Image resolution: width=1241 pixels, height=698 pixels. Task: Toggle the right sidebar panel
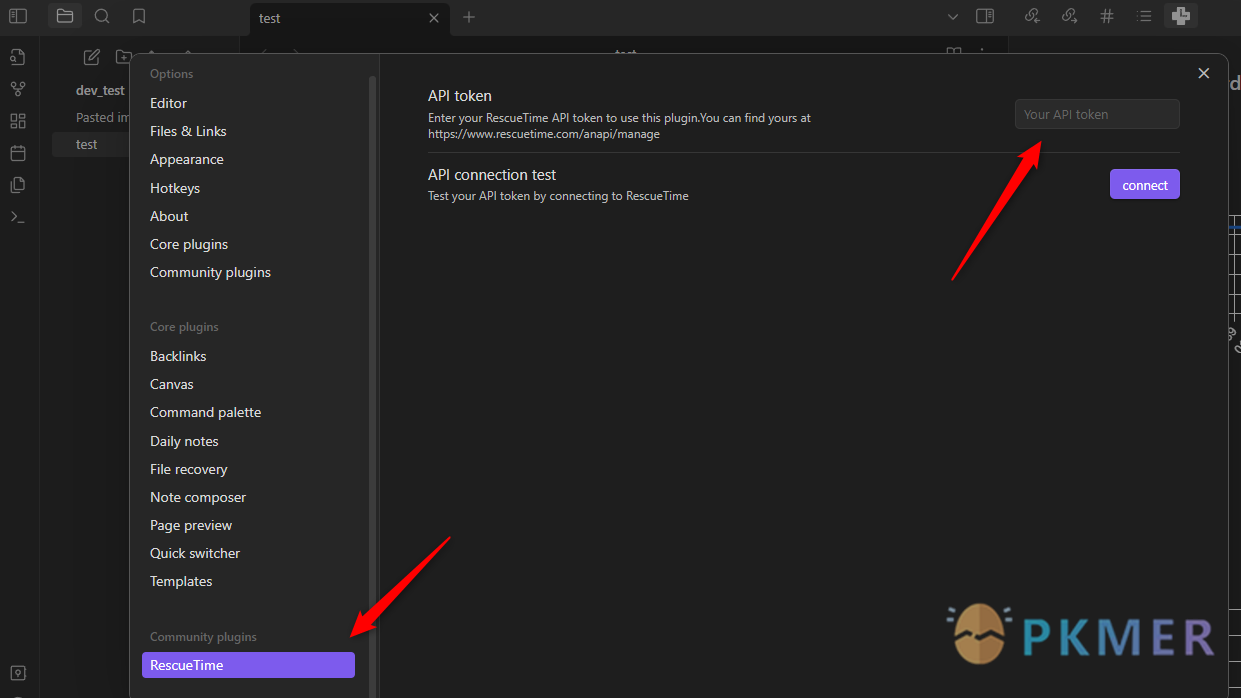point(985,16)
